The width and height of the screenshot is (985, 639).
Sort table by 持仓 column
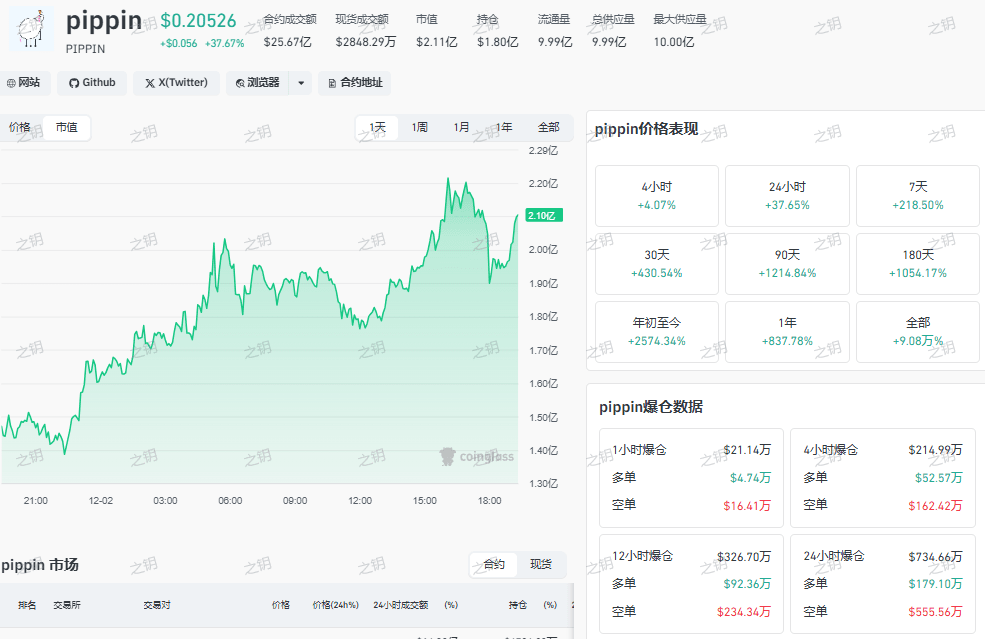[518, 605]
